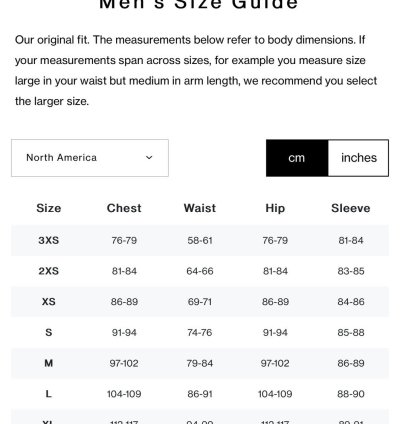Open the North America region dropdown

coord(90,158)
